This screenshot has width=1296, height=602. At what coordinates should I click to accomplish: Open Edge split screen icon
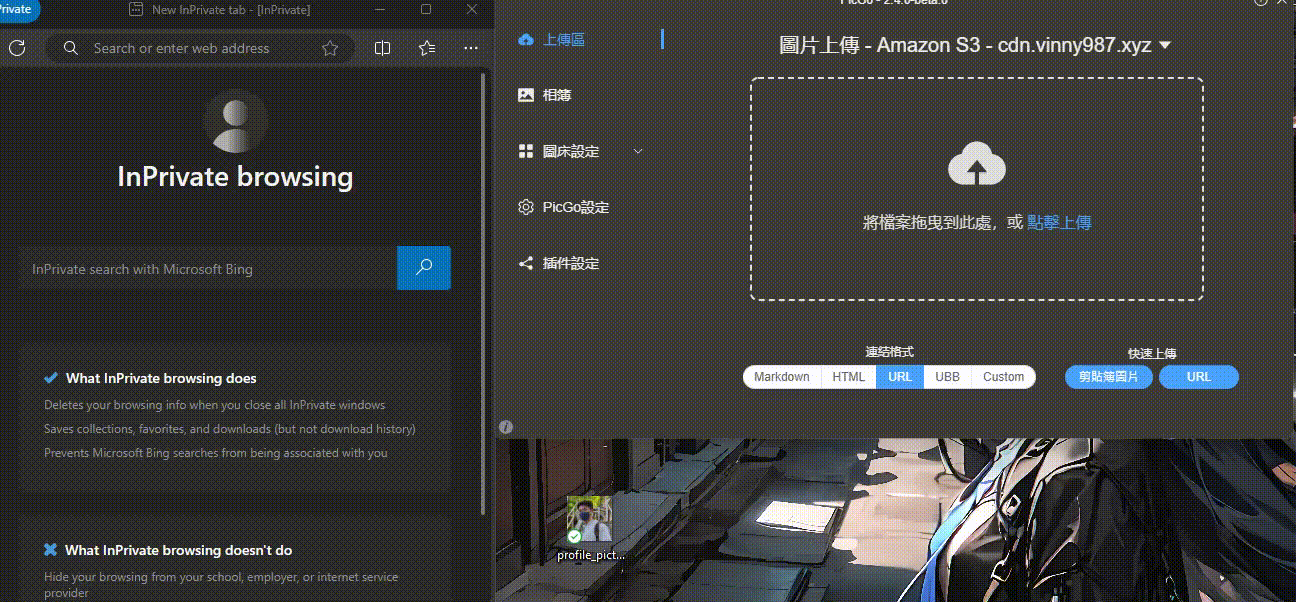pyautogui.click(x=382, y=48)
